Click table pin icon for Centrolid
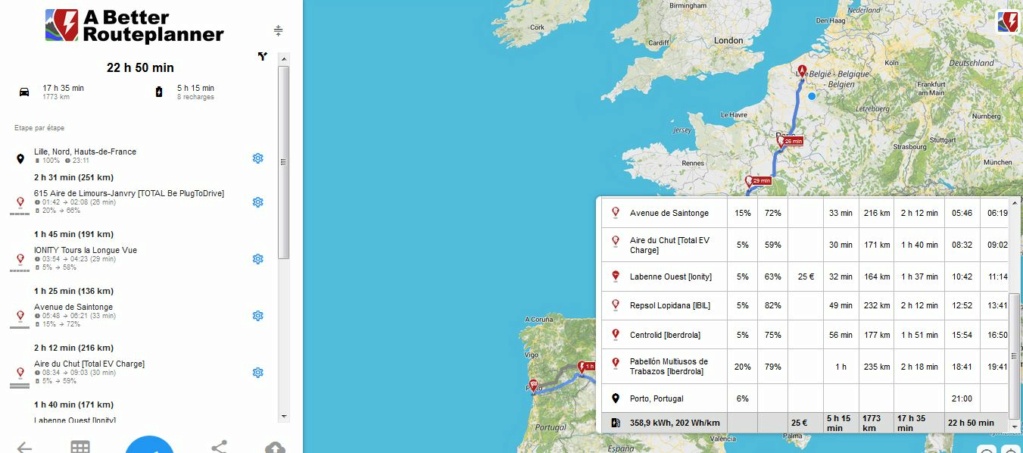 point(615,334)
